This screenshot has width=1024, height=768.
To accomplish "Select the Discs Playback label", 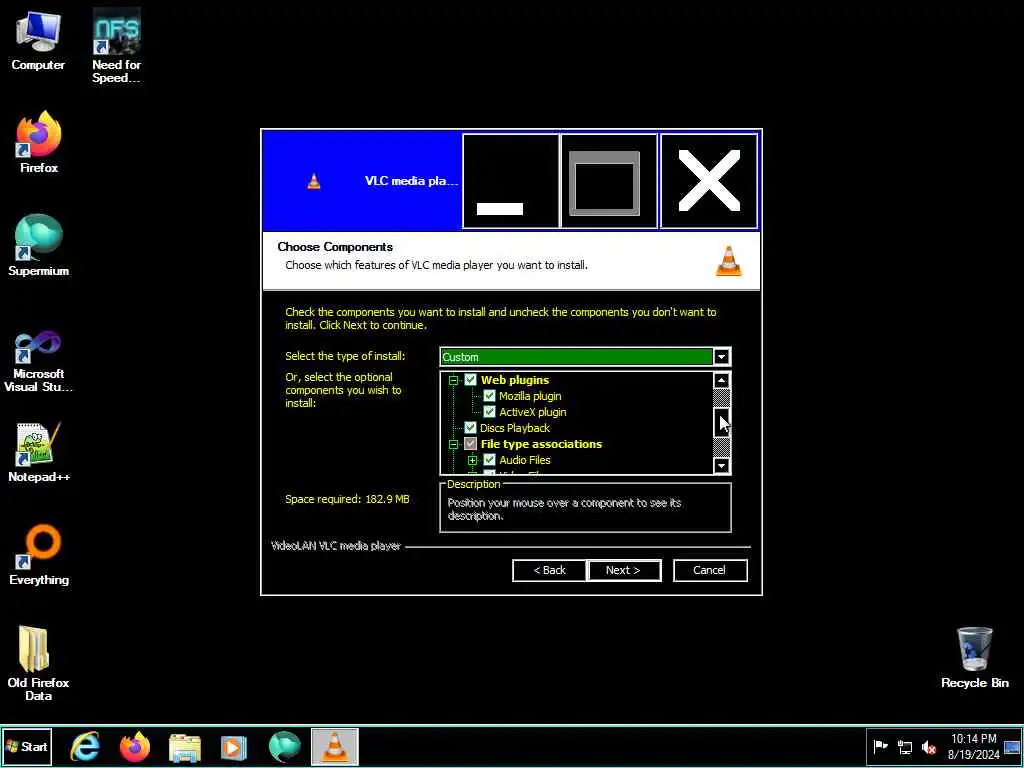I will pyautogui.click(x=515, y=428).
